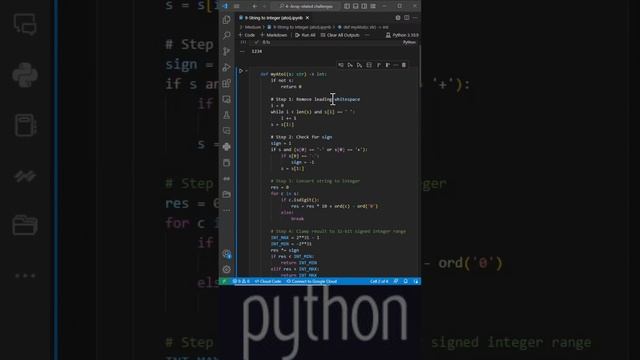Open the remote window status indicator
The height and width of the screenshot is (360, 640).
click(x=224, y=281)
